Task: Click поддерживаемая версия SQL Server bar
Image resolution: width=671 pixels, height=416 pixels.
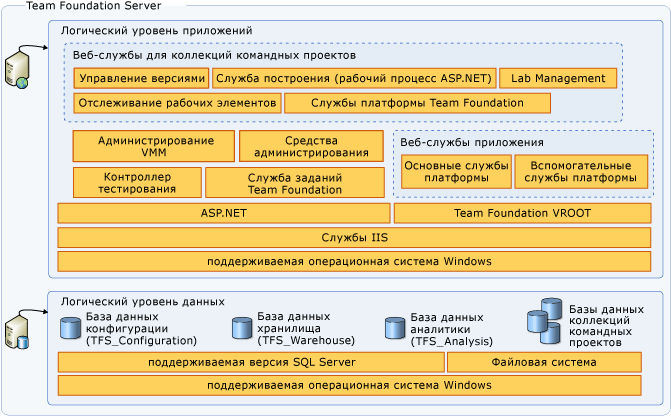Action: pos(251,362)
